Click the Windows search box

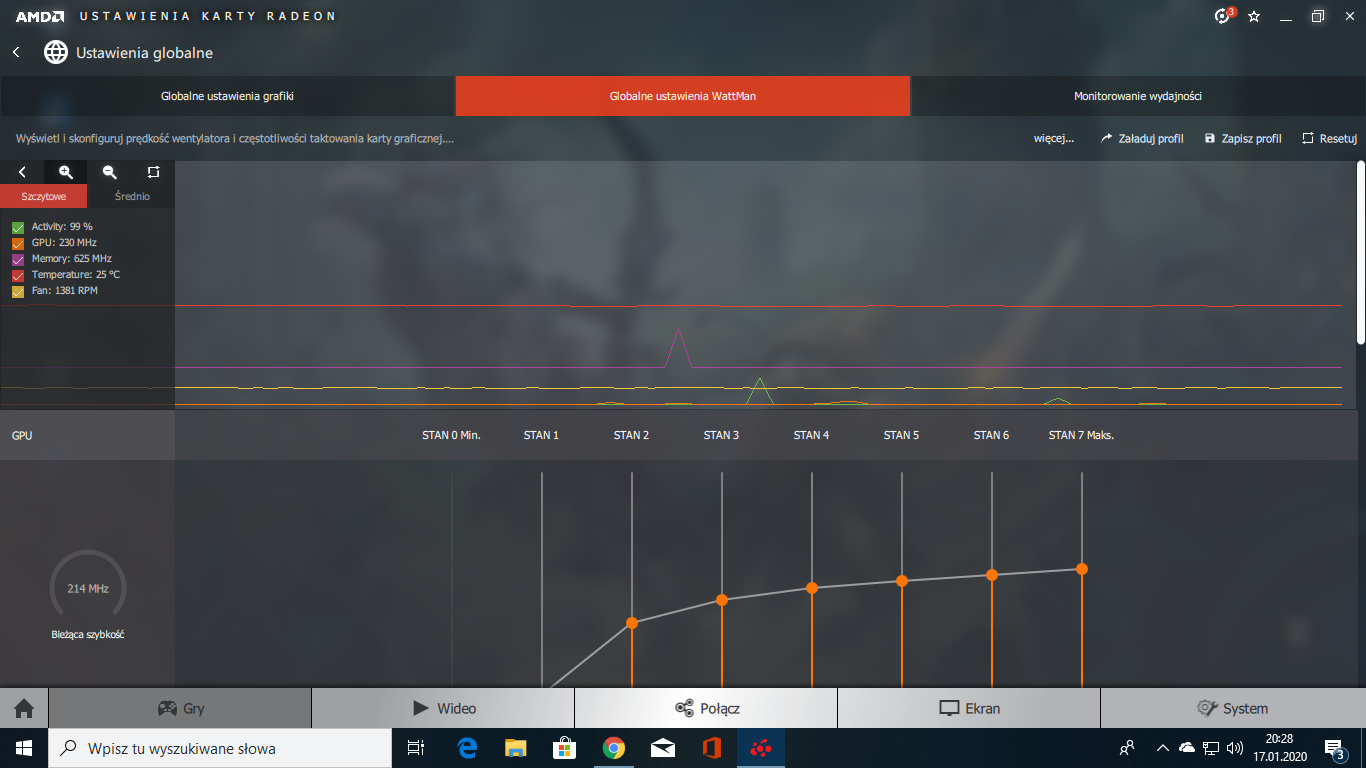(220, 748)
